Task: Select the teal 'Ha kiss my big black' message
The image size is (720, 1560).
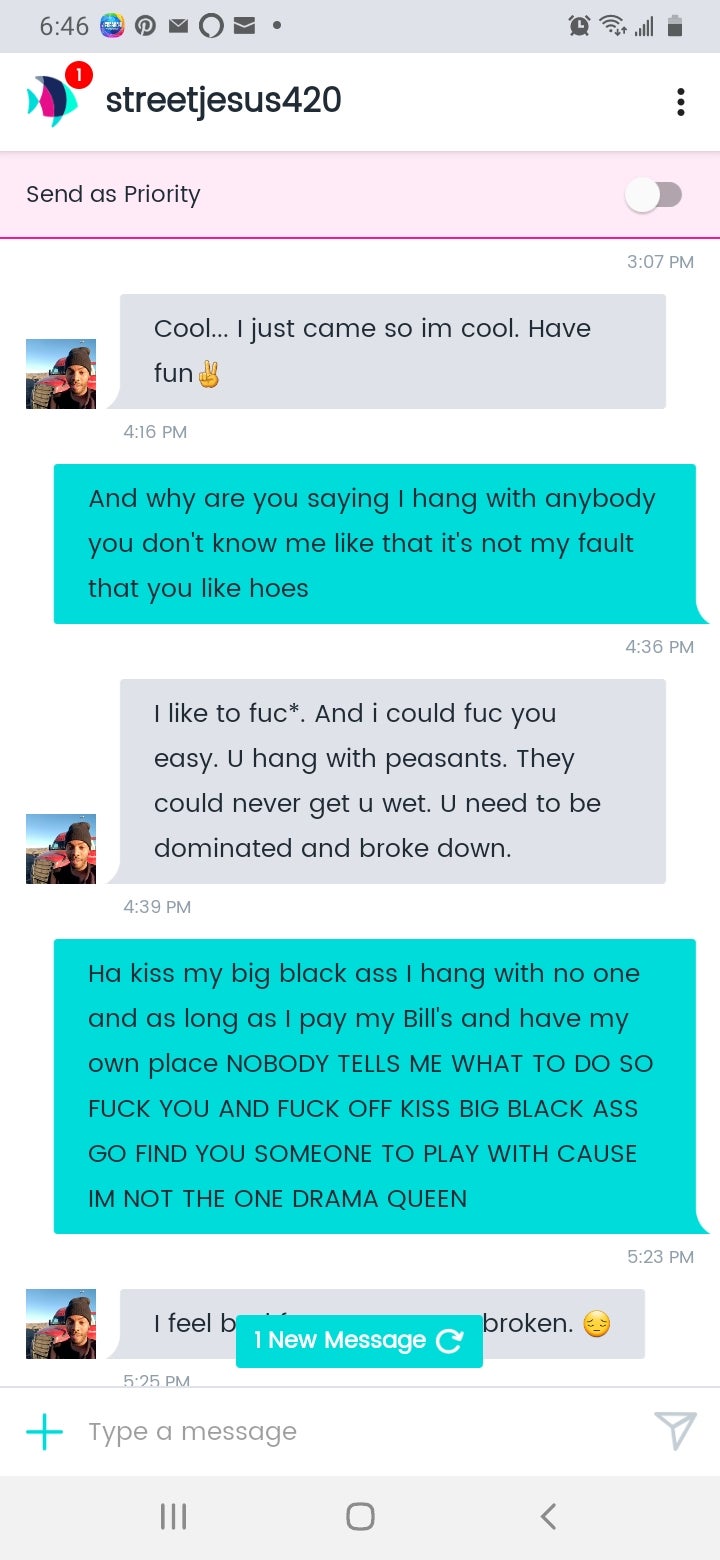Action: click(x=375, y=1086)
